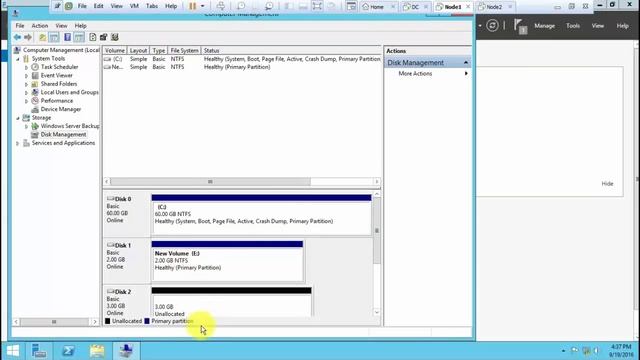Click the speaker icon in system tray
Viewport: 640px width, 360px height.
click(x=597, y=351)
